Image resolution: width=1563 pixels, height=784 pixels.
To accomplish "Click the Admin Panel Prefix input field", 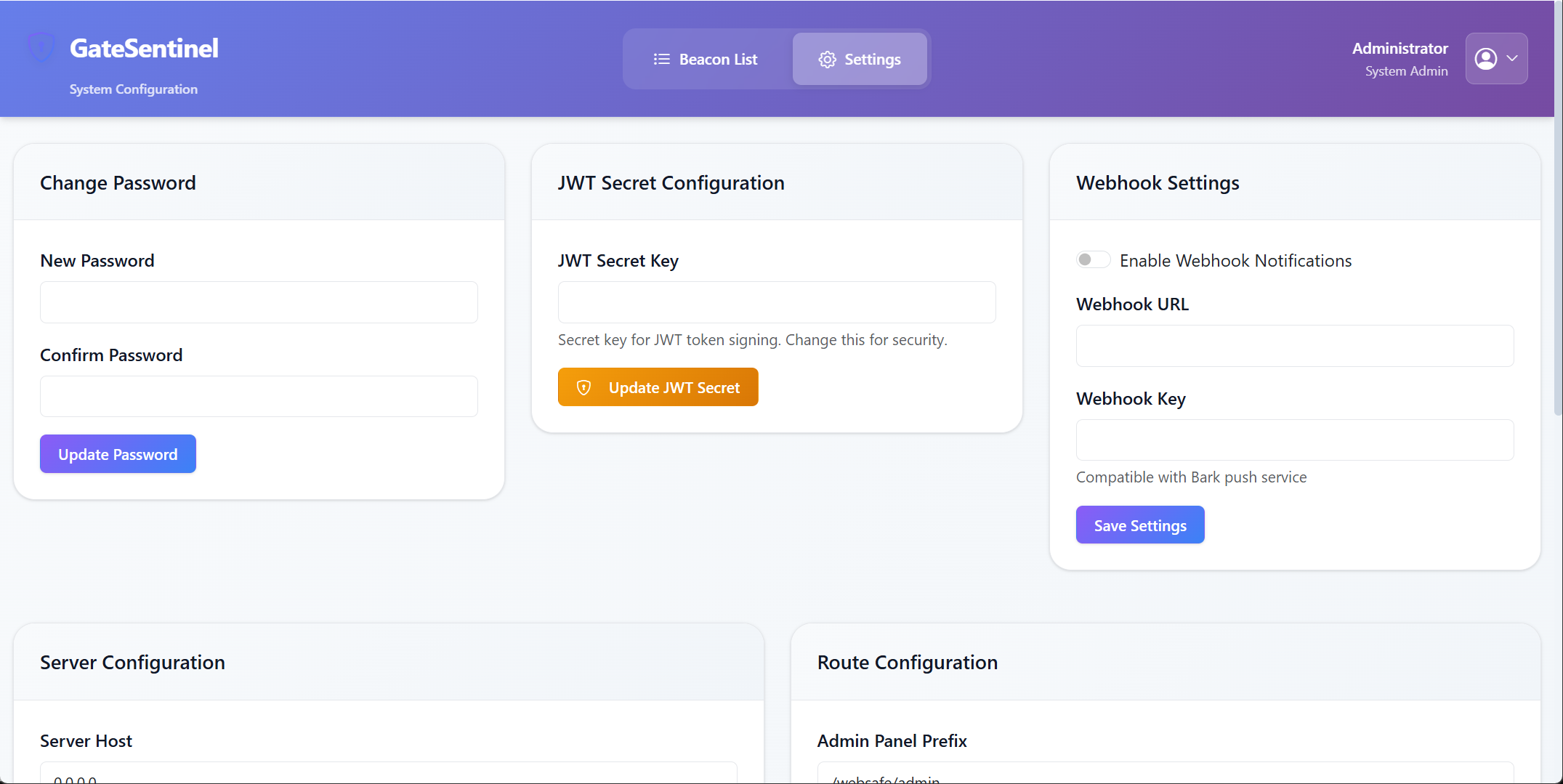I will point(1163,777).
